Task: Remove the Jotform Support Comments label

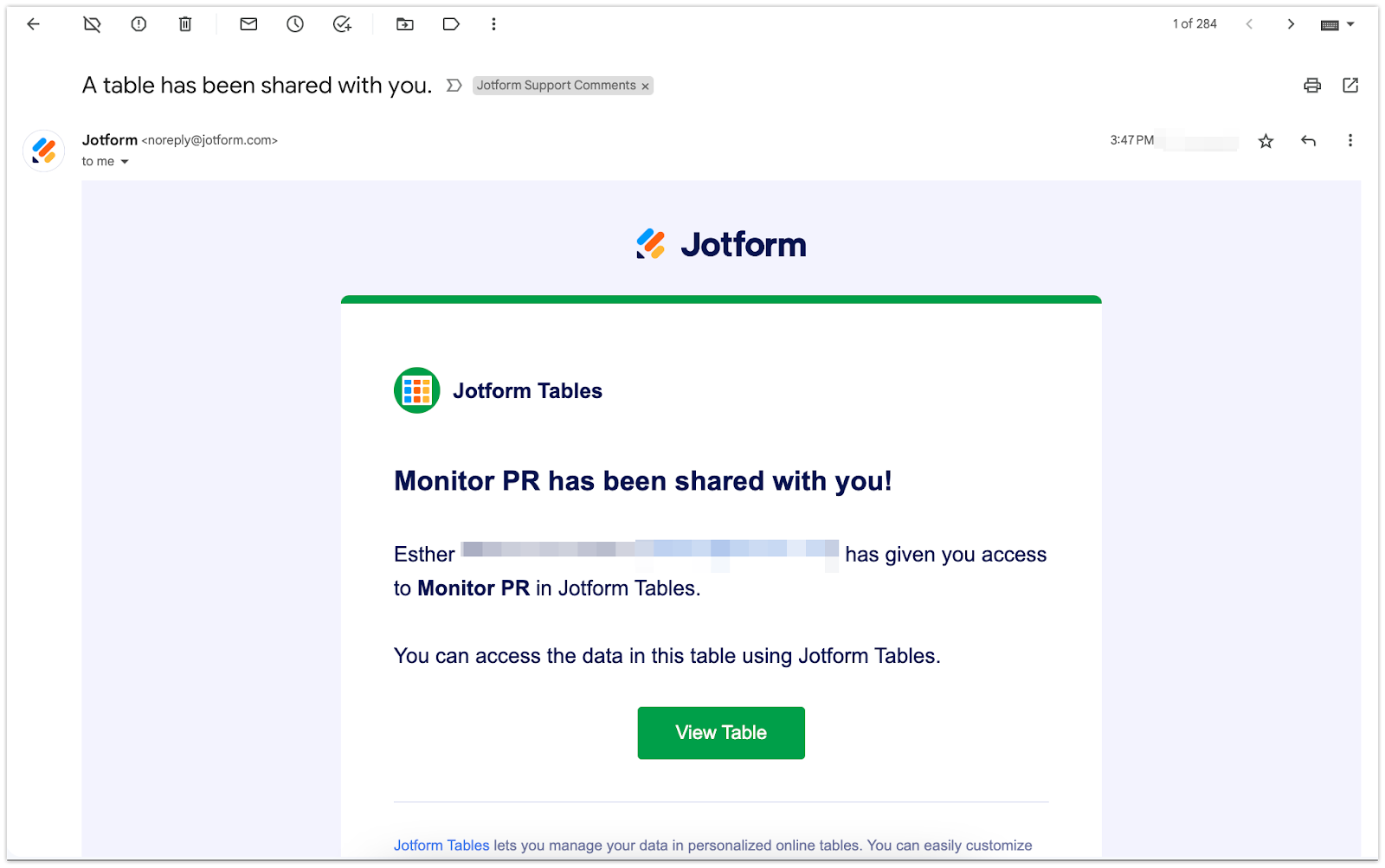Action: 645,87
